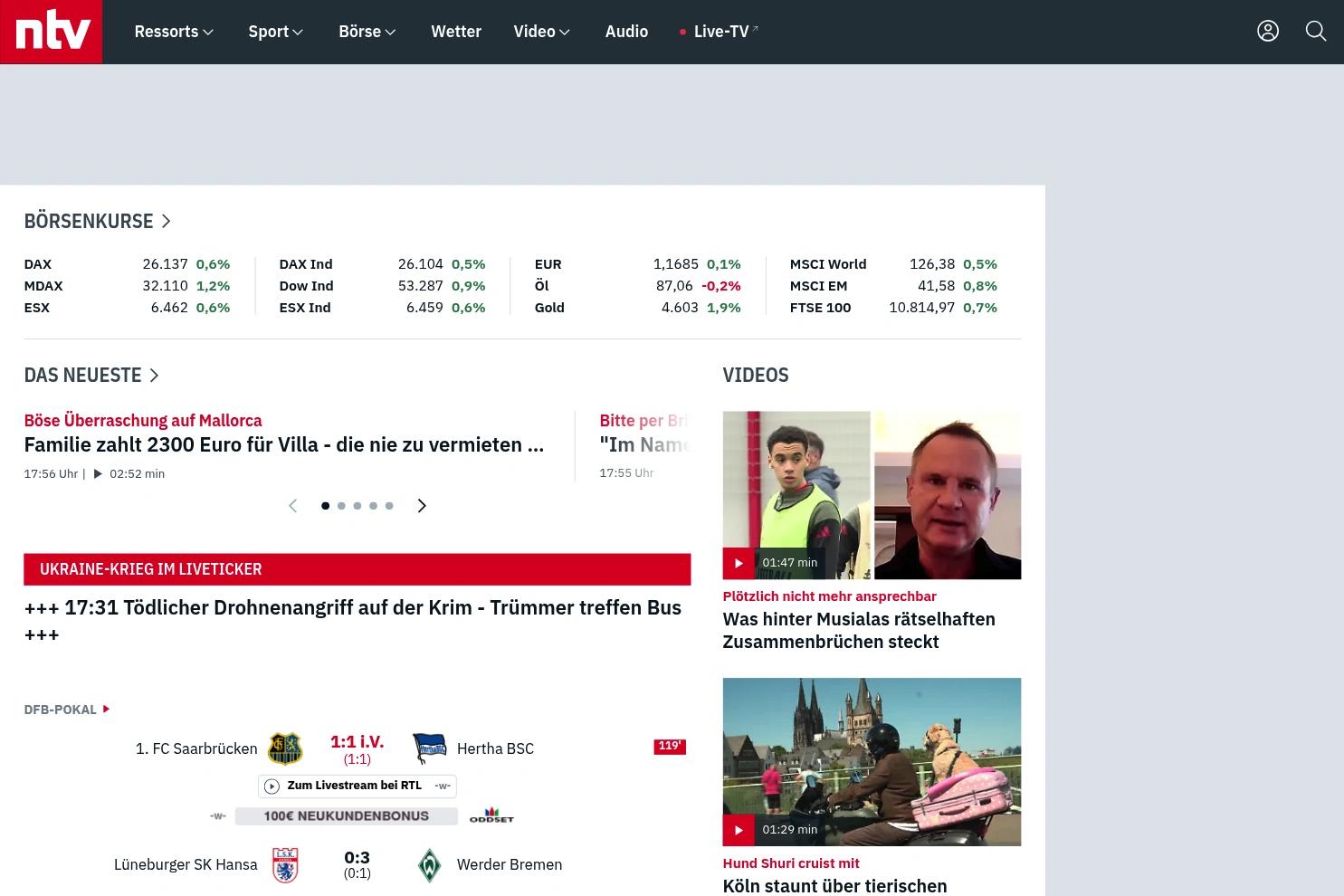The image size is (1344, 896).
Task: Open the user account icon
Action: click(x=1268, y=32)
